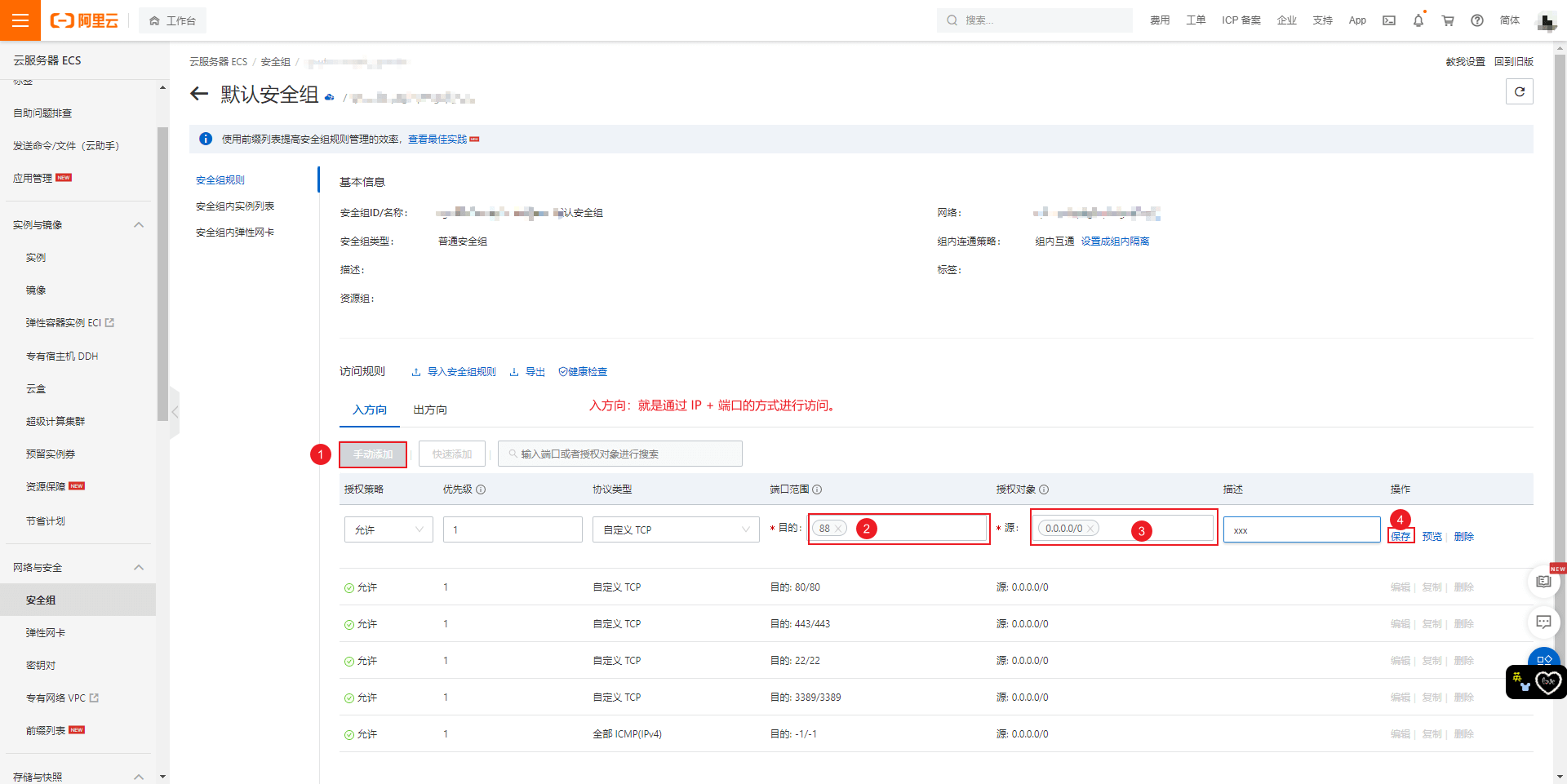Click the port or object search field

tap(620, 454)
